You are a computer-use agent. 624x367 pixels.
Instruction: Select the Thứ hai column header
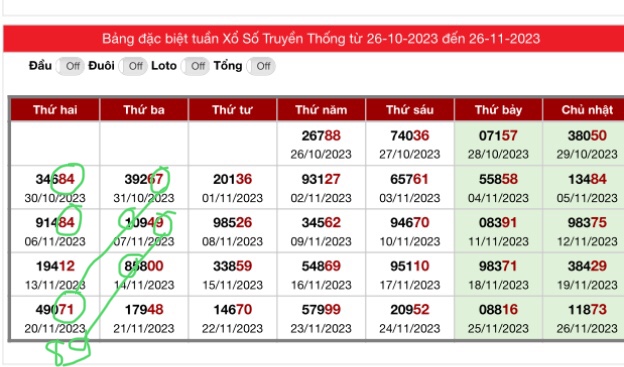click(x=55, y=110)
